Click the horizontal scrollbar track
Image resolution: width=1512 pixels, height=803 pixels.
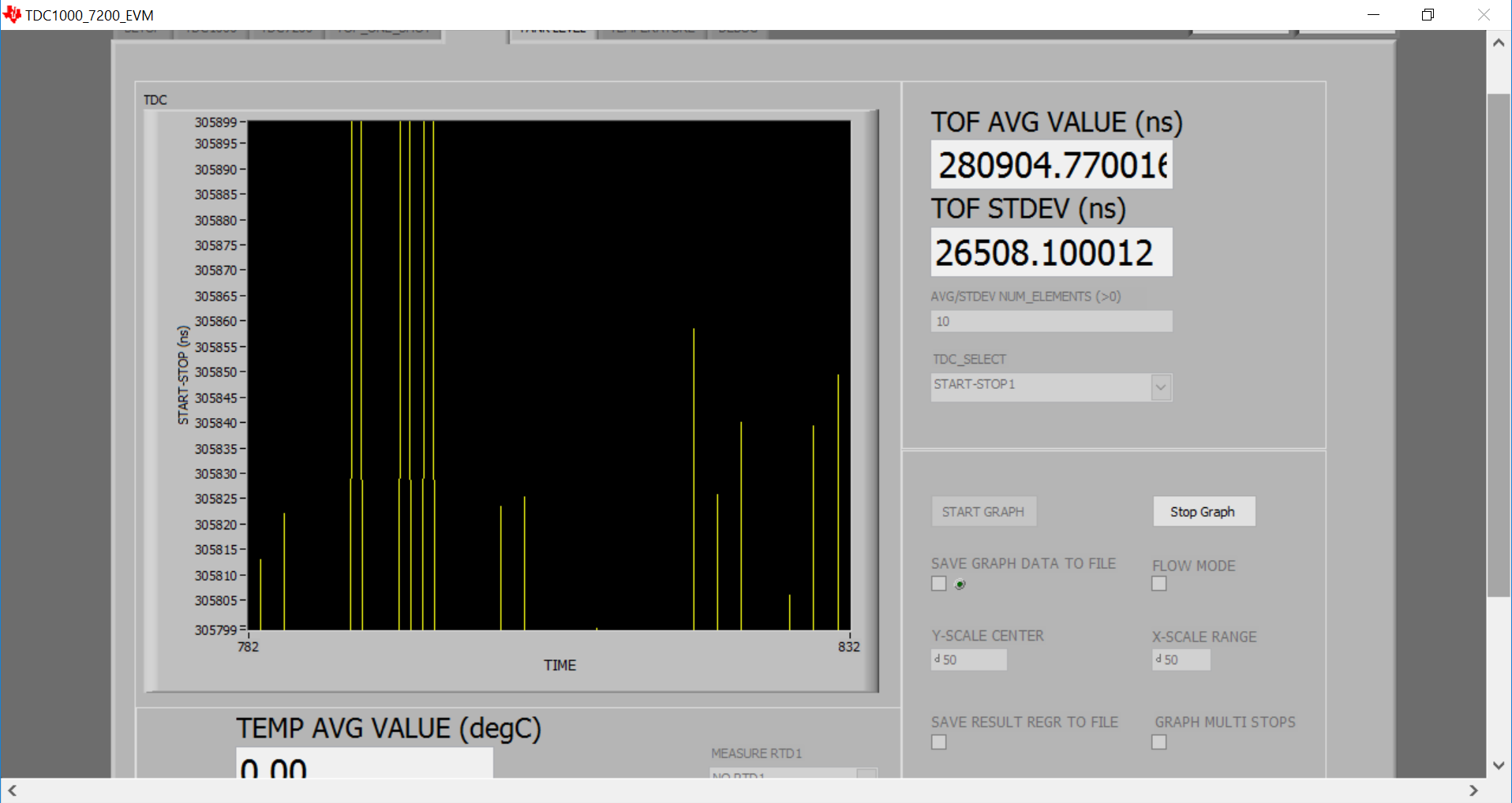click(x=743, y=790)
